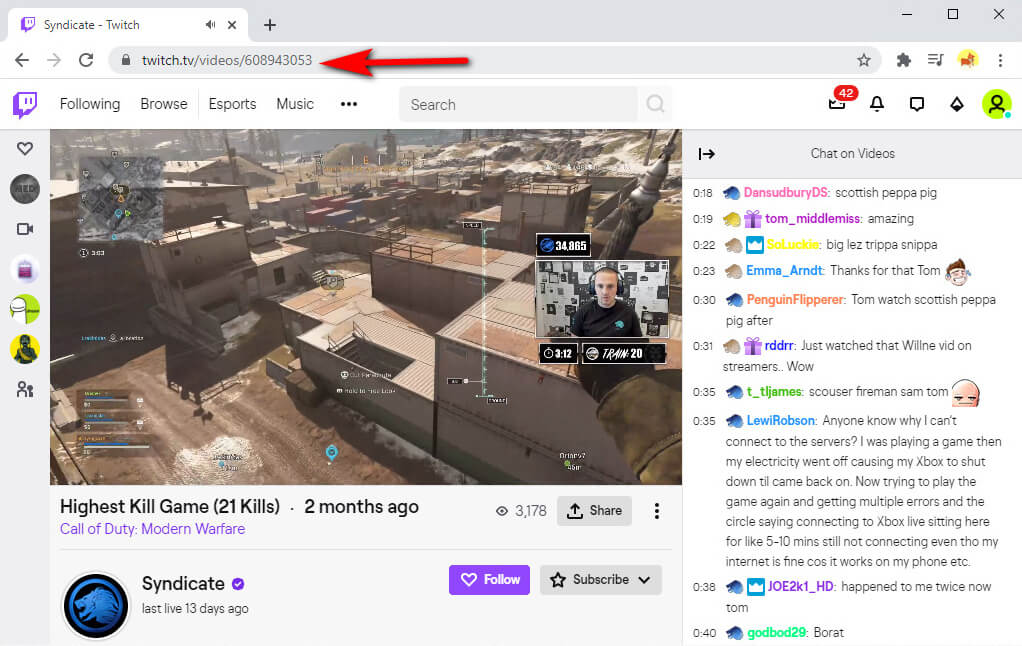This screenshot has height=646, width=1022.
Task: Open the whispers chat bubble icon
Action: [x=916, y=104]
